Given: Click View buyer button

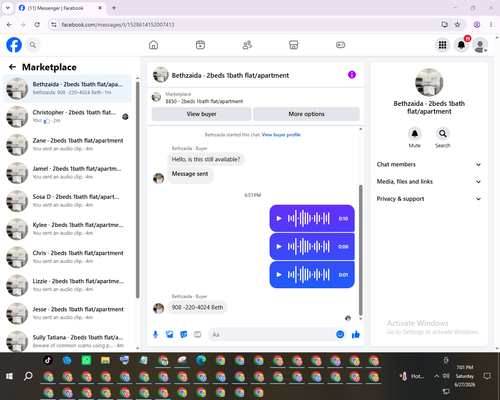Looking at the screenshot, I should click(201, 114).
